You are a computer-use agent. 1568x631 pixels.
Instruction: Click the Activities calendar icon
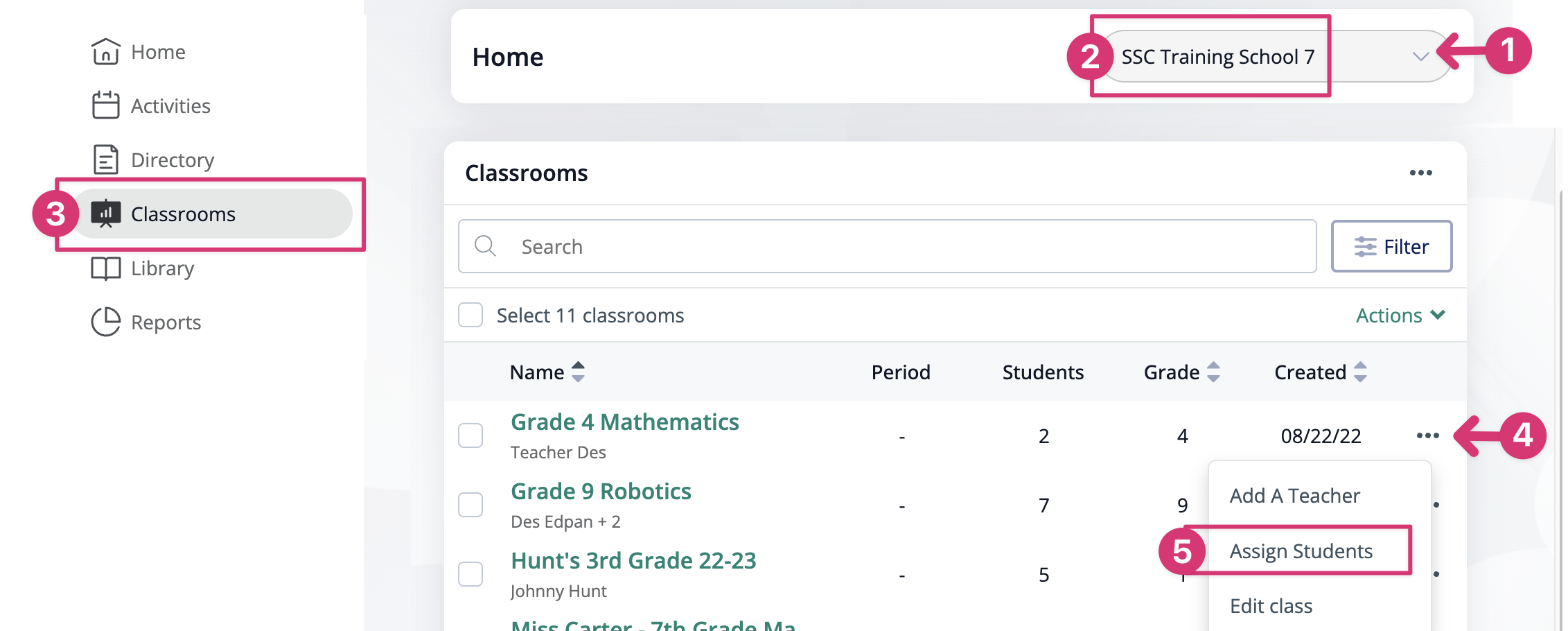[105, 105]
